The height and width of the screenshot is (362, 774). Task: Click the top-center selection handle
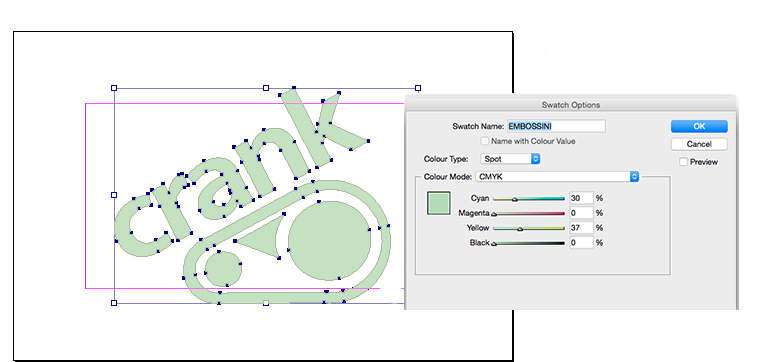[266, 88]
